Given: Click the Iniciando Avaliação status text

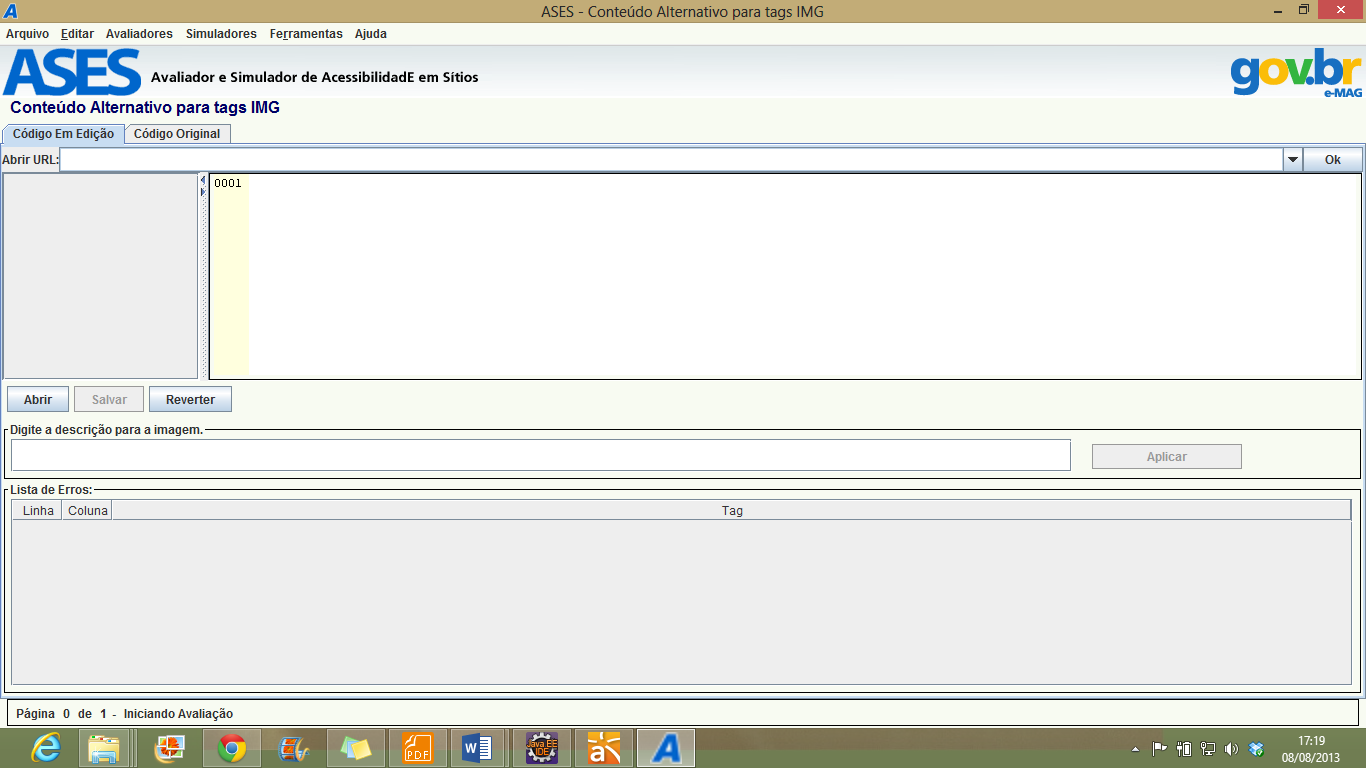Looking at the screenshot, I should point(178,714).
